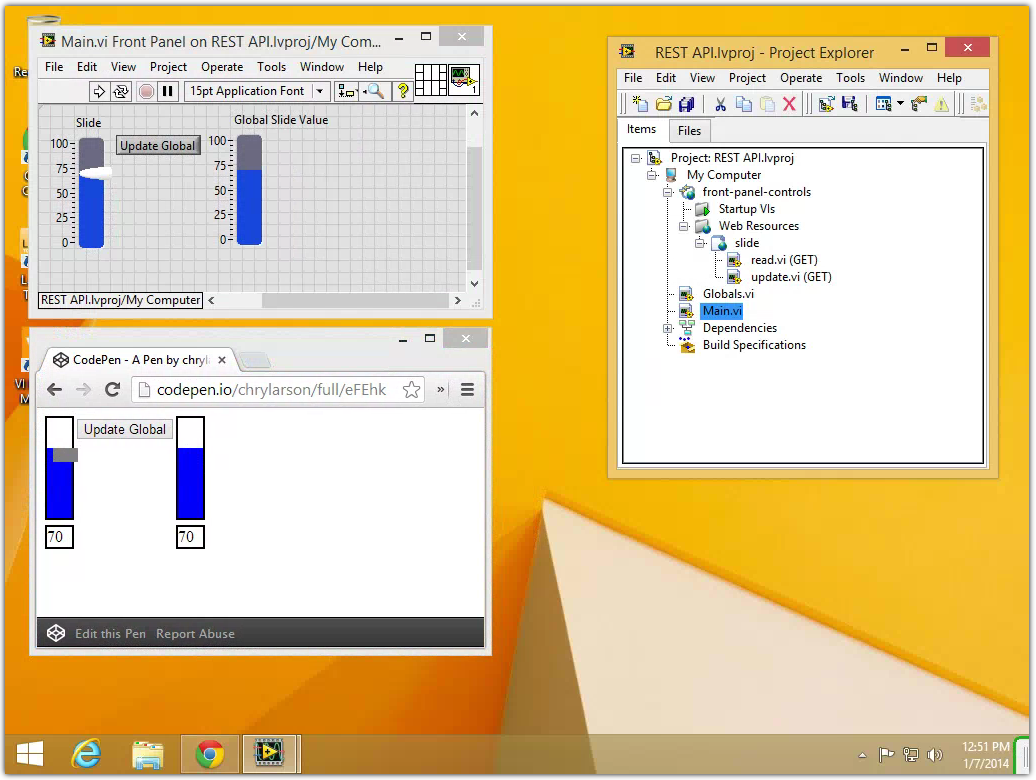Collapse the Web Resources tree node

(684, 226)
